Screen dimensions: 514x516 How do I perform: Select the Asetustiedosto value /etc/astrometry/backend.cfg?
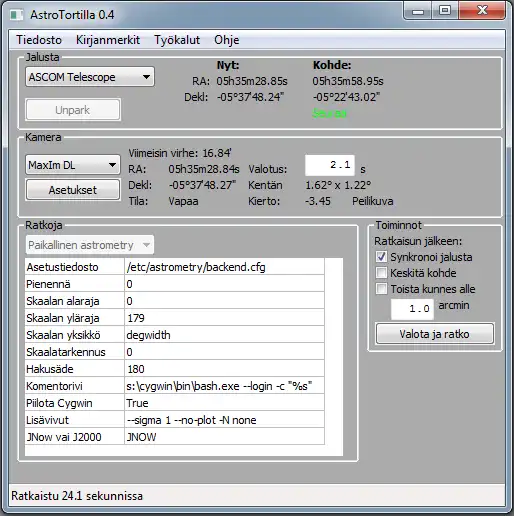click(x=224, y=267)
